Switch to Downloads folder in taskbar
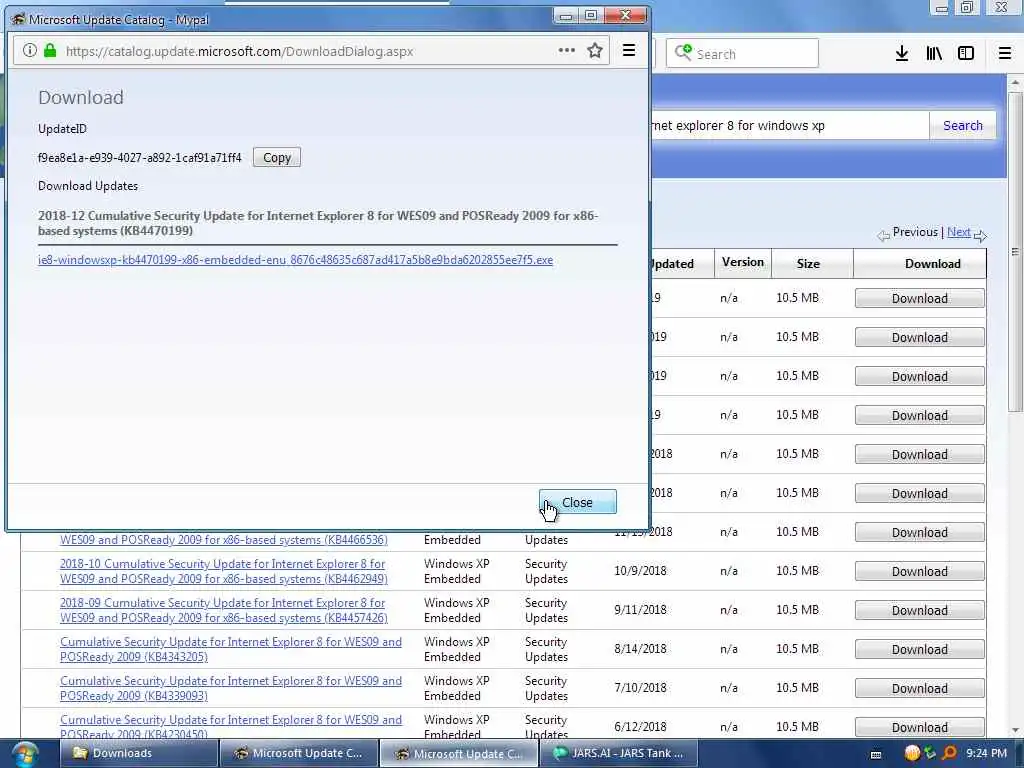The height and width of the screenshot is (768, 1024). point(138,754)
